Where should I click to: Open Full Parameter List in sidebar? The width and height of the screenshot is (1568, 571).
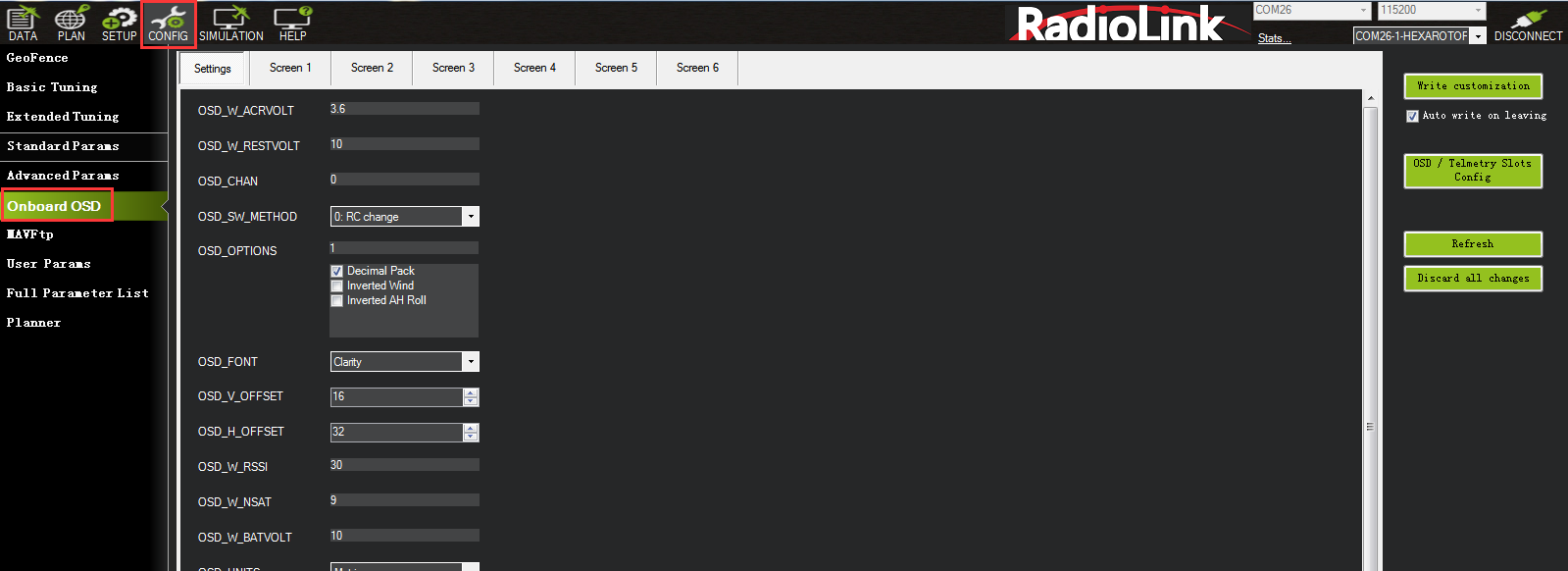77,293
